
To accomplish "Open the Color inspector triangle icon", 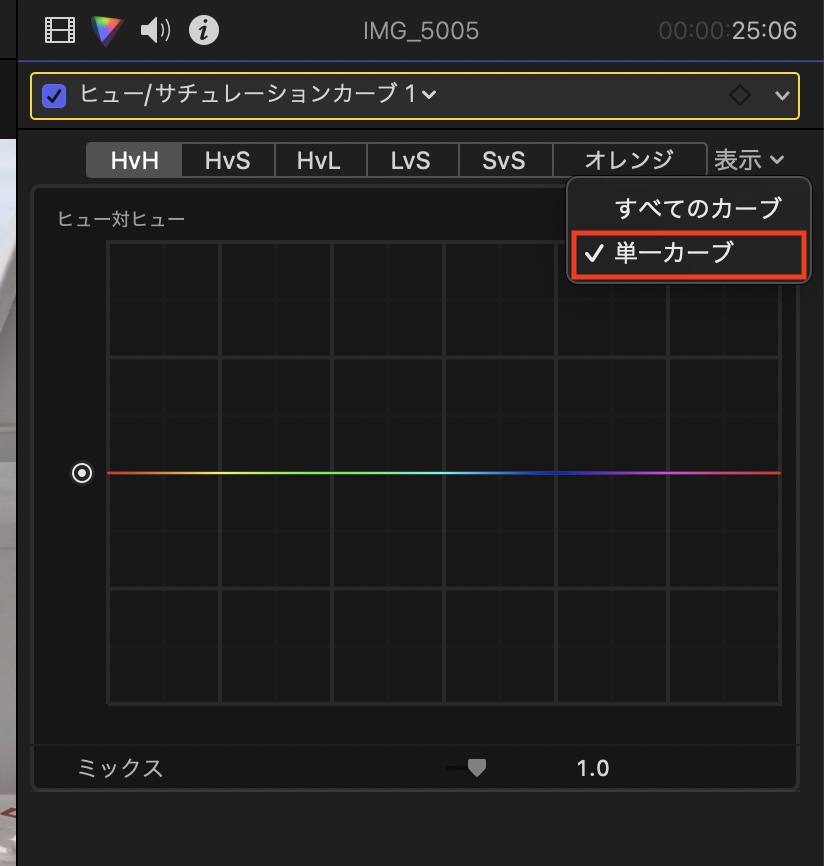I will coord(107,30).
